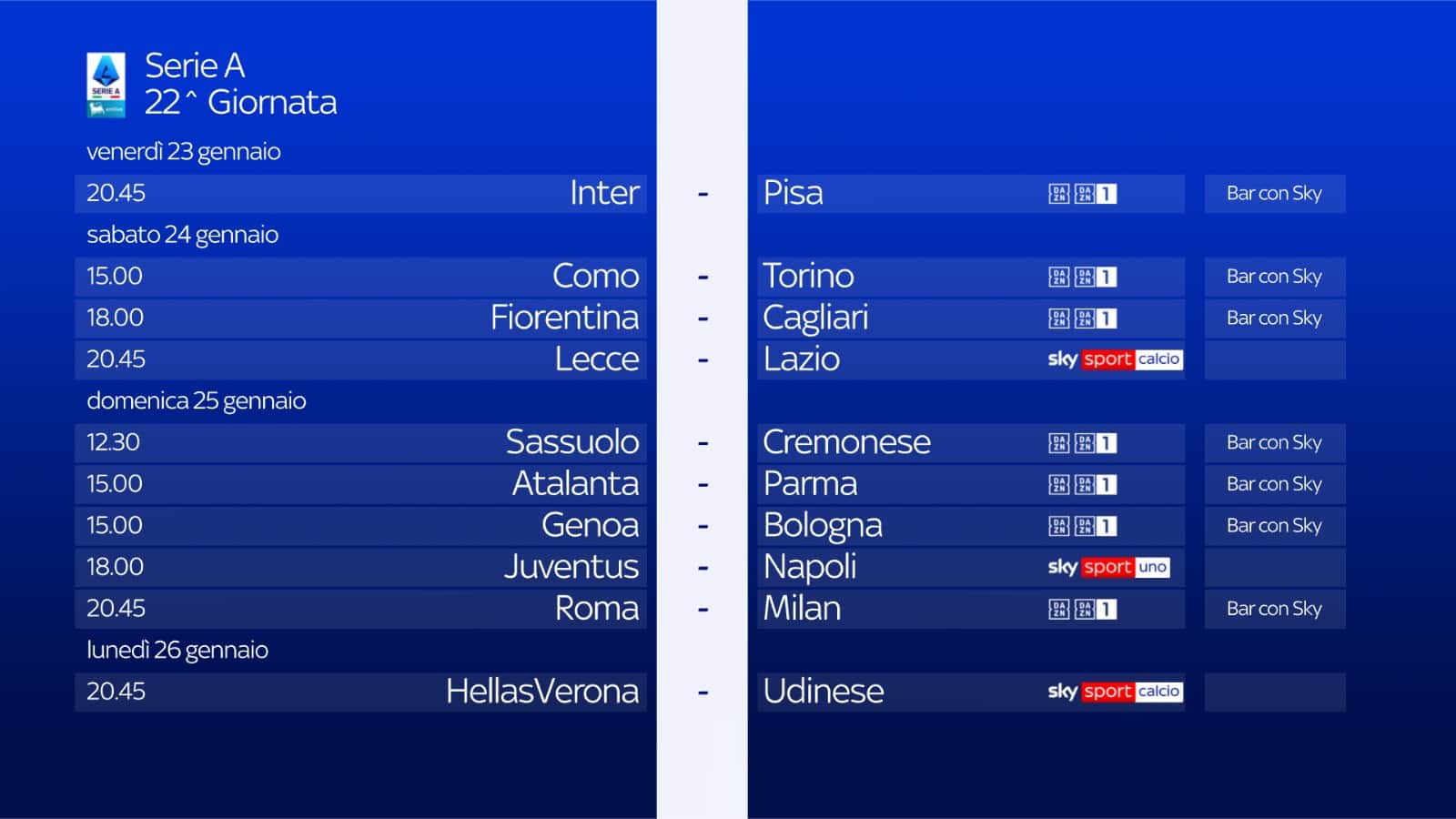1456x819 pixels.
Task: Click the Inter team name
Action: click(604, 193)
